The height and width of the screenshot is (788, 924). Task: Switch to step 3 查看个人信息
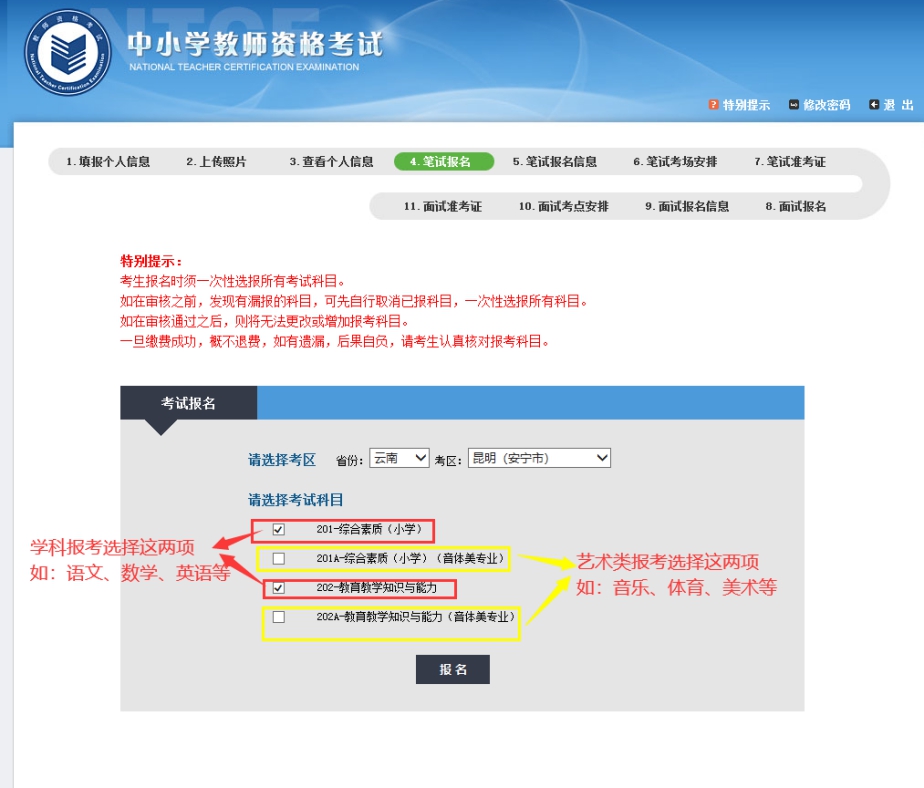[x=332, y=162]
